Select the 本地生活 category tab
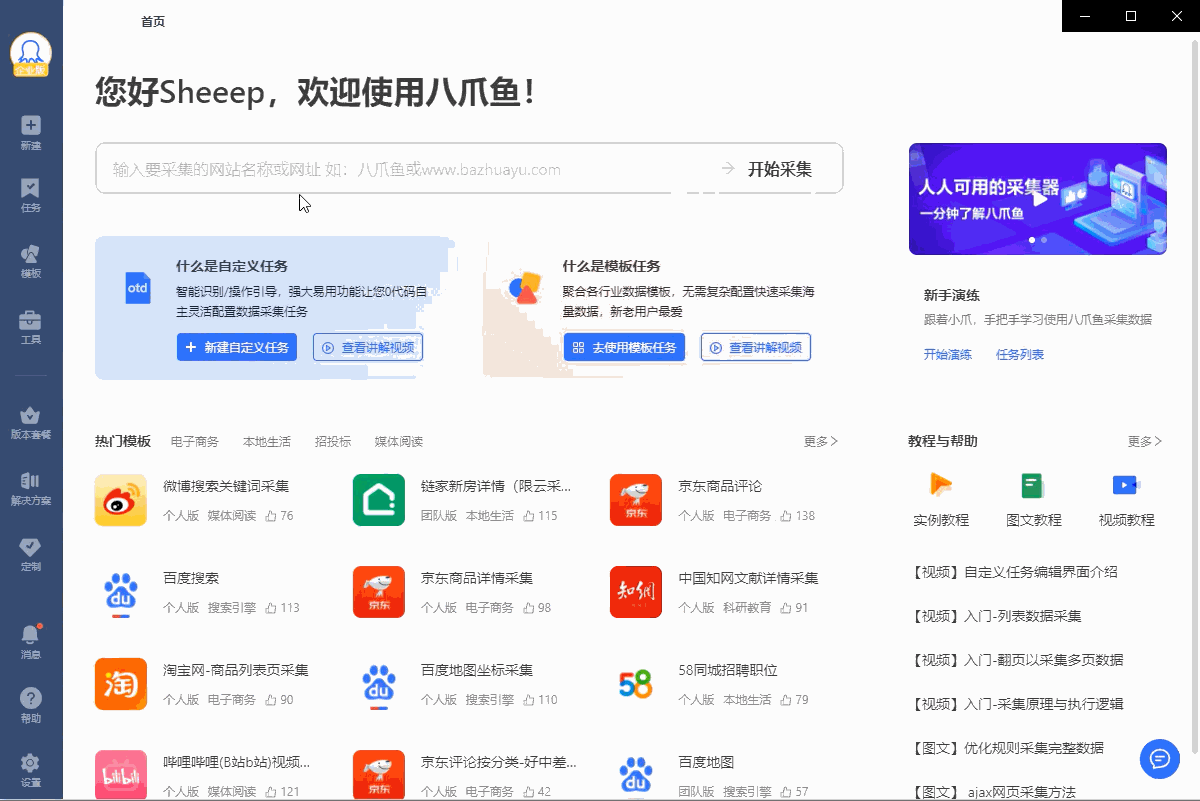 click(x=267, y=442)
